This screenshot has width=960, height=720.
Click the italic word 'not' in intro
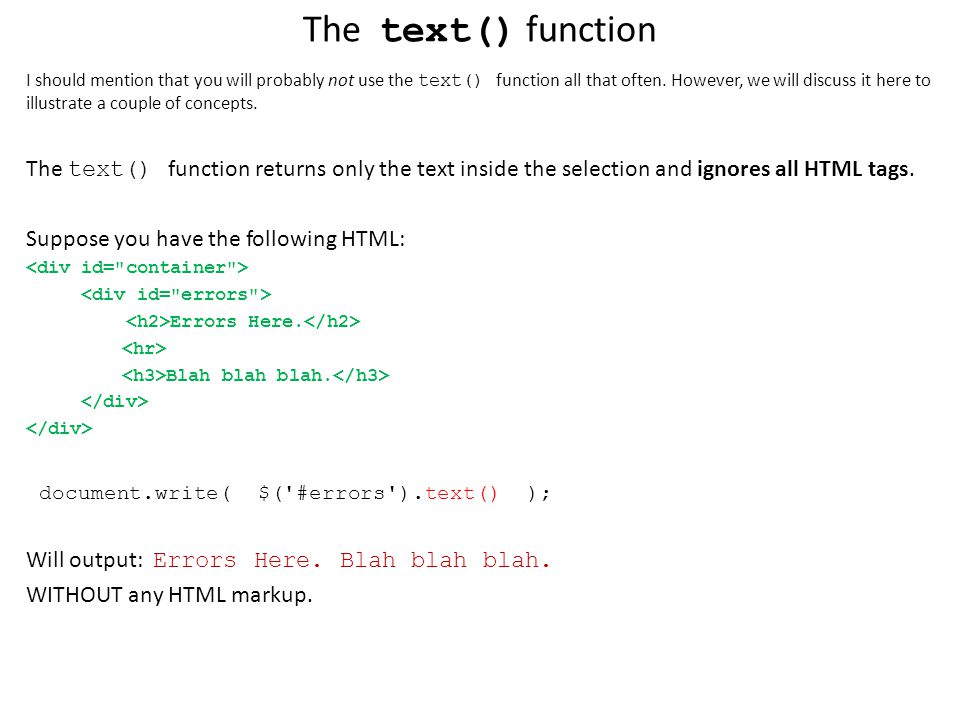click(x=341, y=80)
